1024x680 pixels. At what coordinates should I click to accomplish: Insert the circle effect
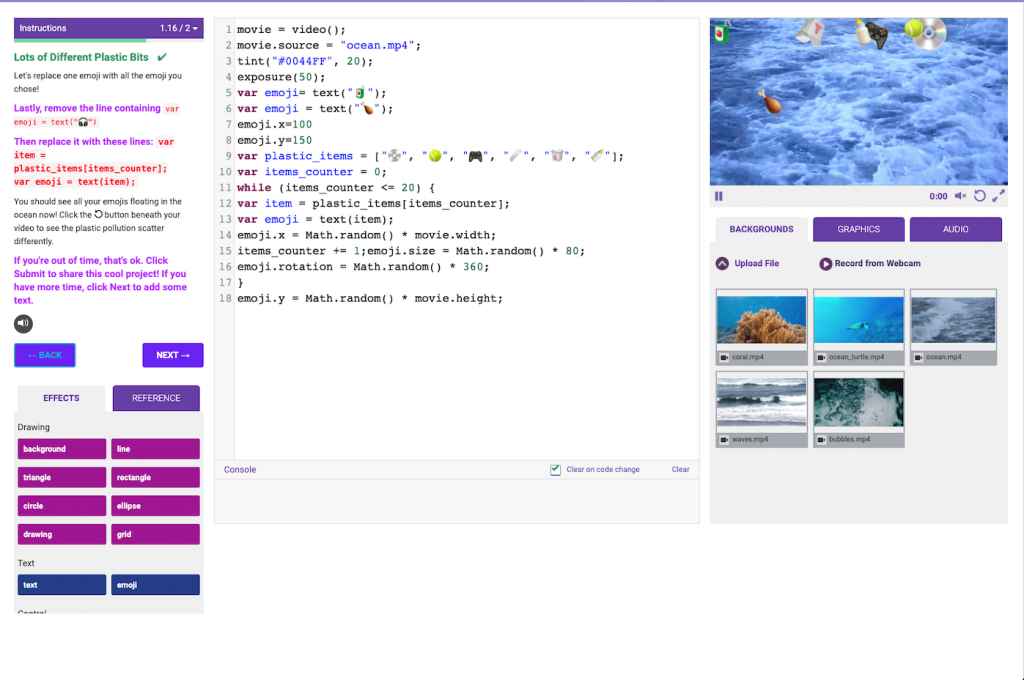61,506
